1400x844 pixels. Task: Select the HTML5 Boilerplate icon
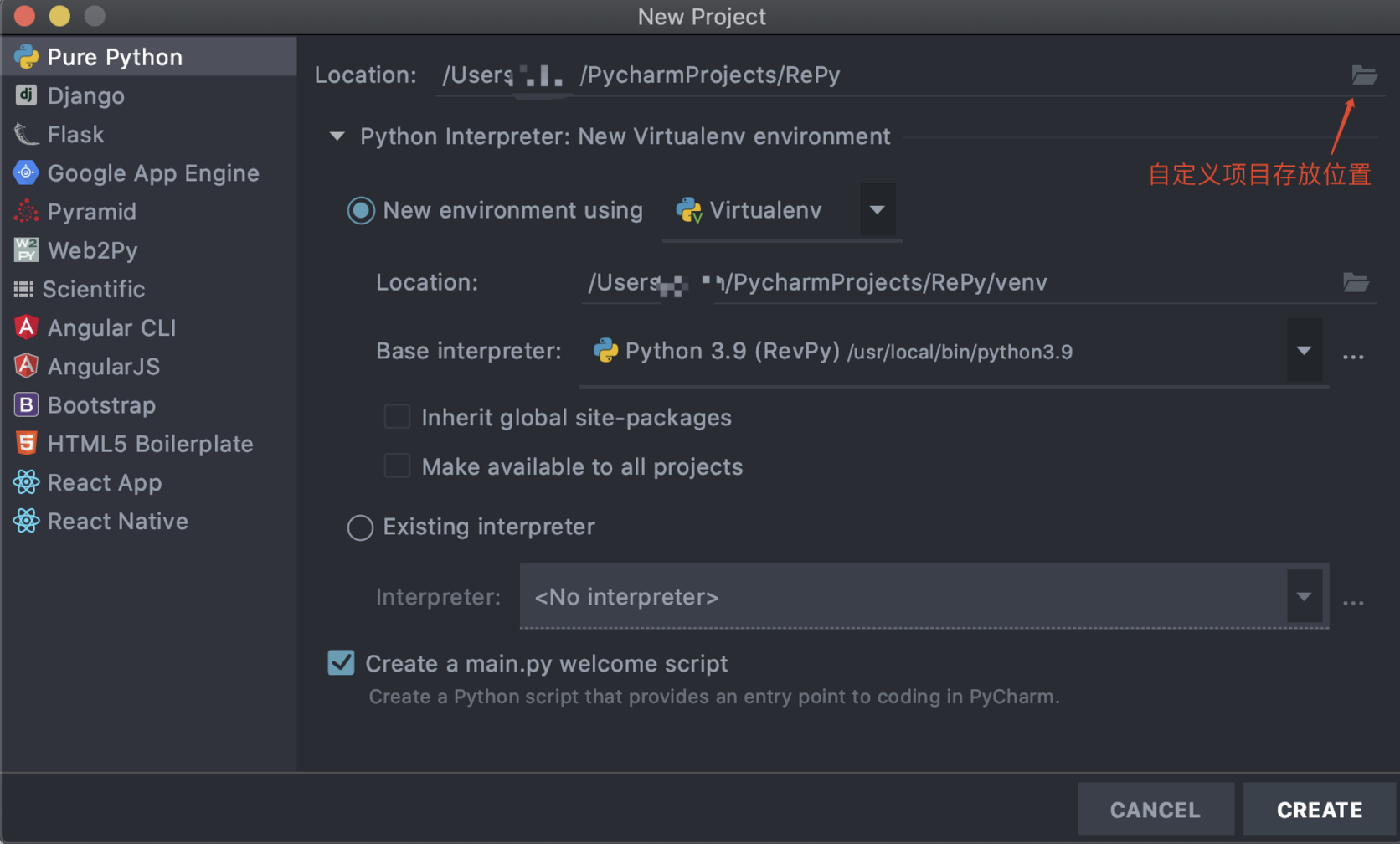coord(26,444)
